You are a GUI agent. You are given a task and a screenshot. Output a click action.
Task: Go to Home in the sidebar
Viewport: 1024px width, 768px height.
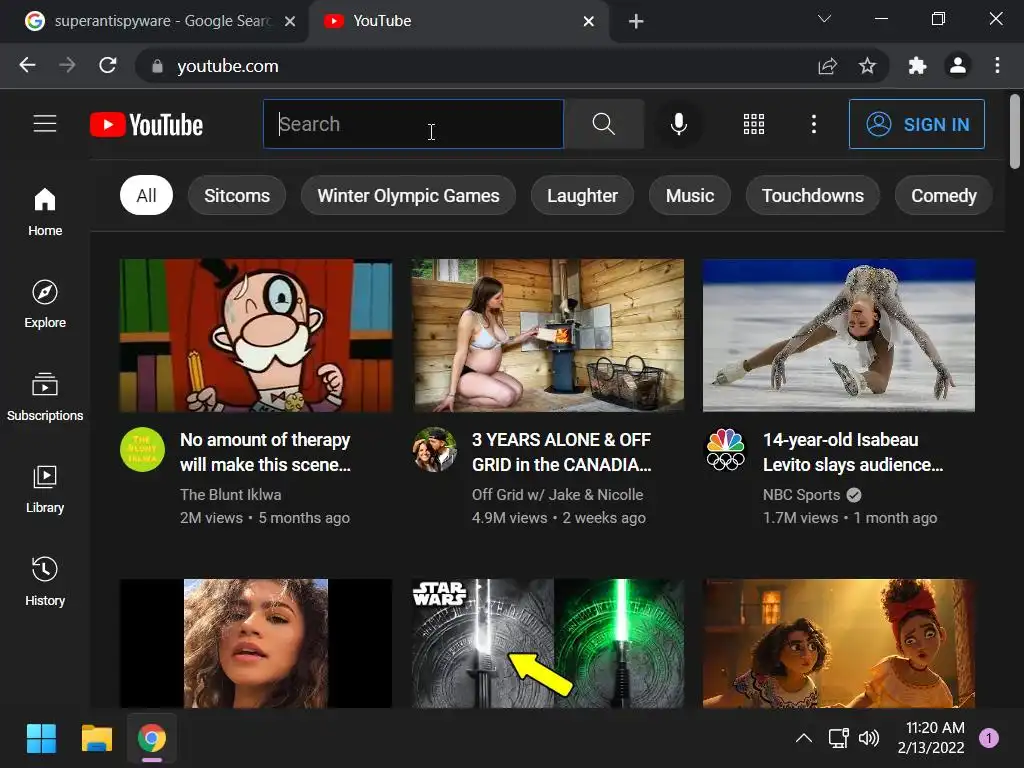[45, 212]
